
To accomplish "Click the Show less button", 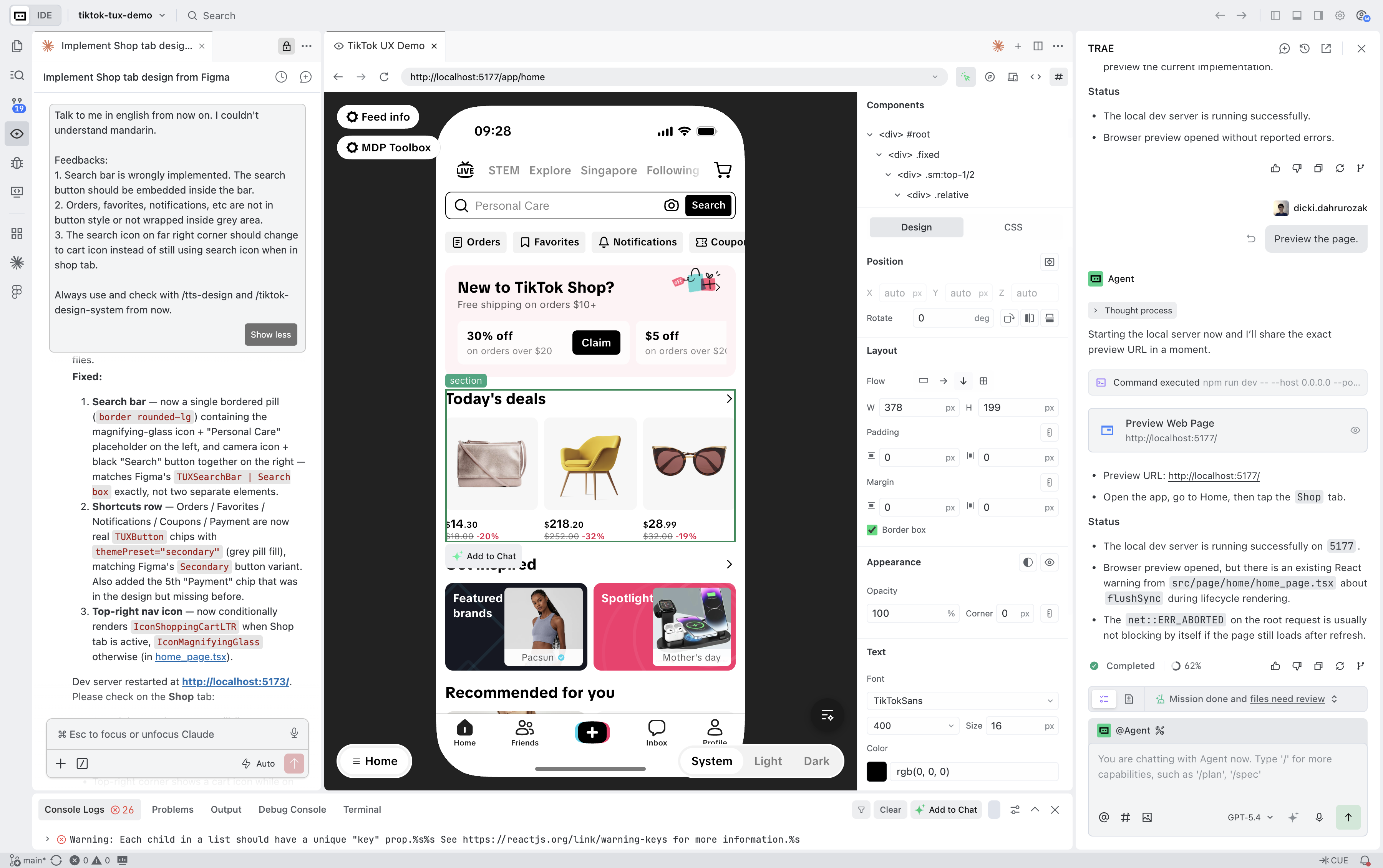I will tap(270, 335).
